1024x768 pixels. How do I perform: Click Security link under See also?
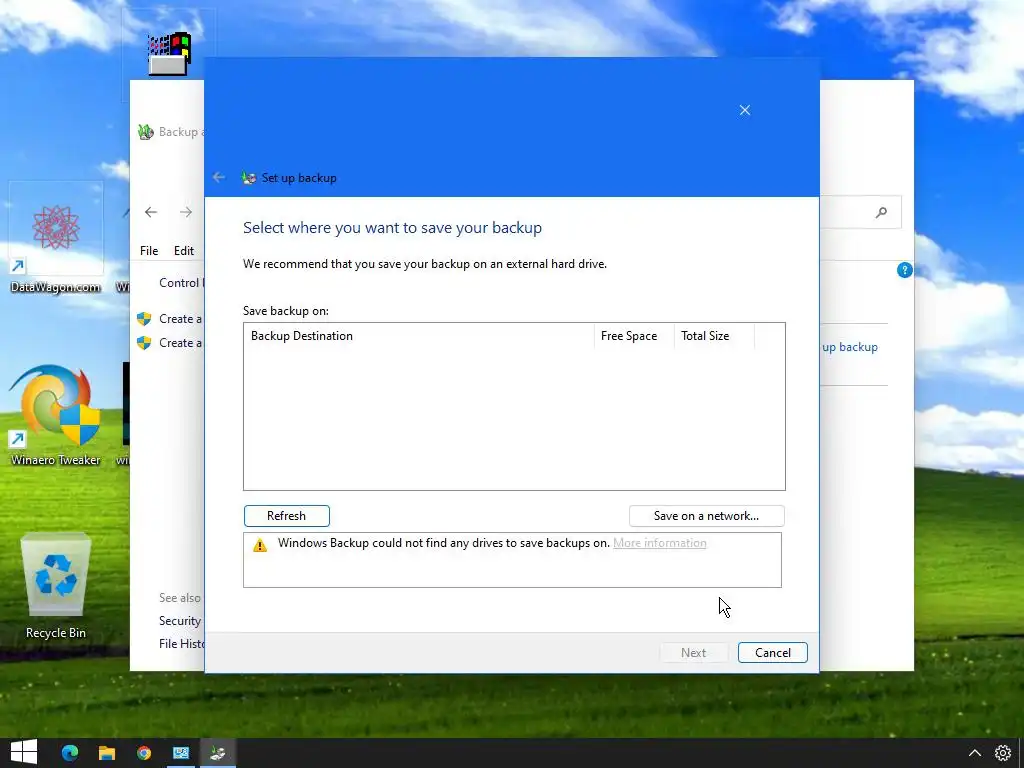click(180, 620)
